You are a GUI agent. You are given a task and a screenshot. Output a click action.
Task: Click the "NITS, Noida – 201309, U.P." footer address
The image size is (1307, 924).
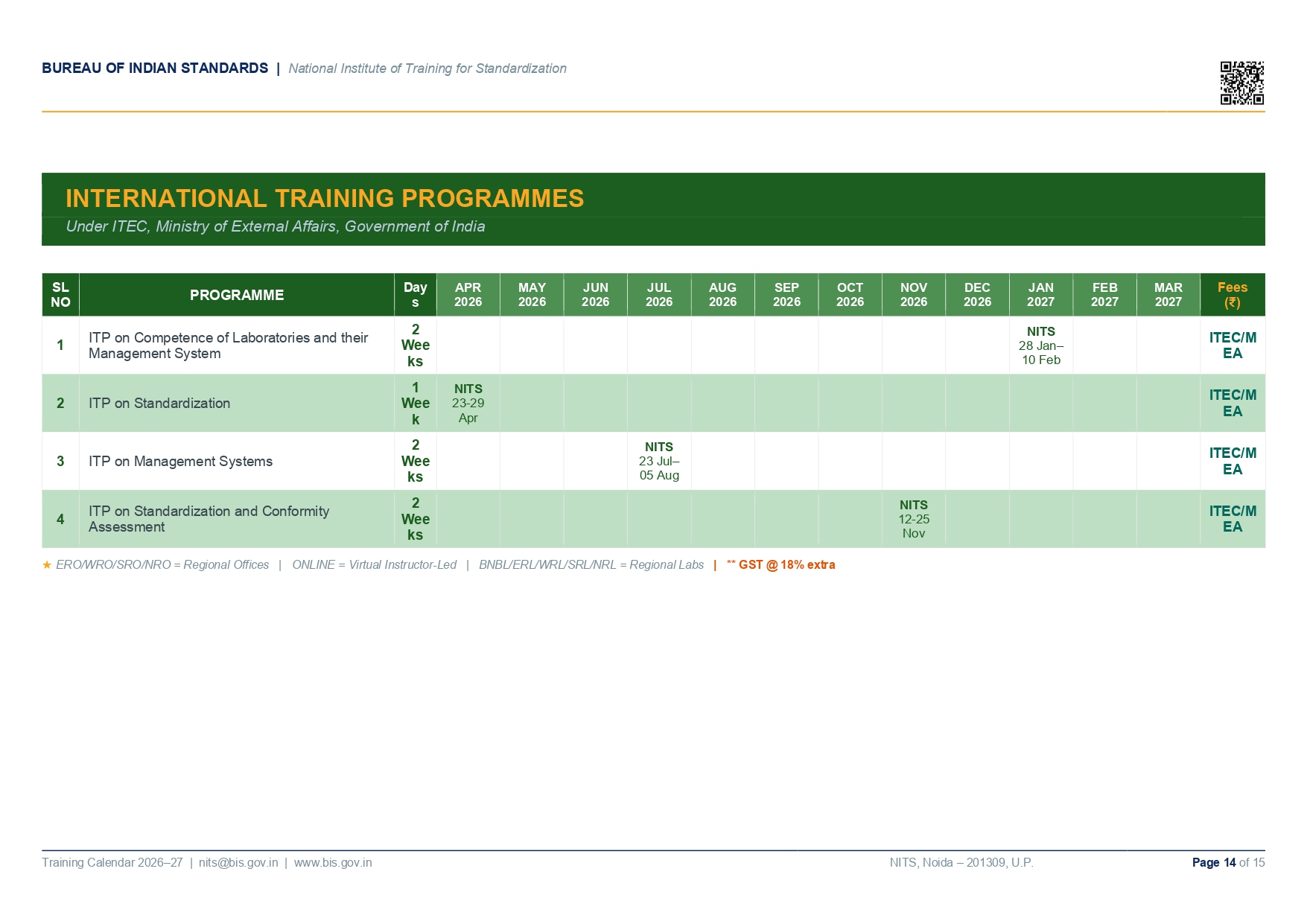[x=961, y=862]
